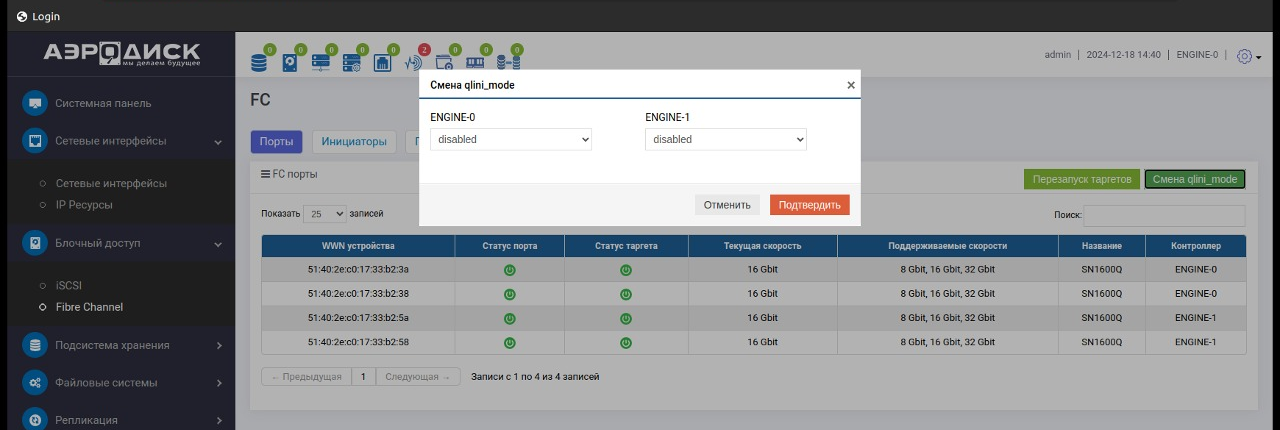Image resolution: width=1280 pixels, height=430 pixels.
Task: Open the server settings status icon
Action: pyautogui.click(x=352, y=62)
